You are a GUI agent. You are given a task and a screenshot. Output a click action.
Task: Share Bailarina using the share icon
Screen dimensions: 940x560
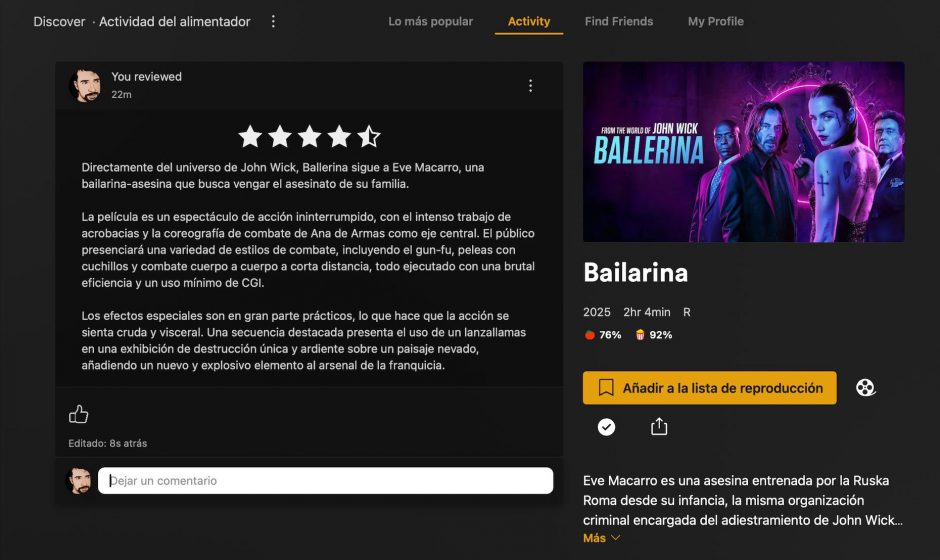click(x=659, y=426)
